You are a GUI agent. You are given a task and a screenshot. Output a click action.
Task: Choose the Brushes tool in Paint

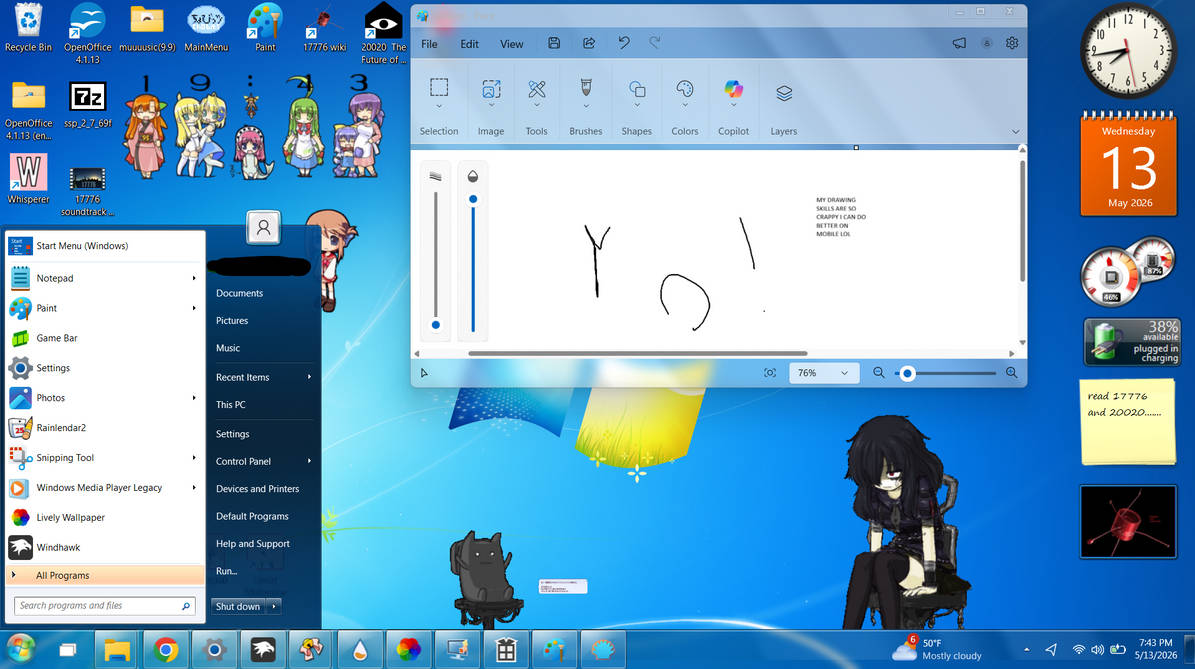tap(585, 87)
